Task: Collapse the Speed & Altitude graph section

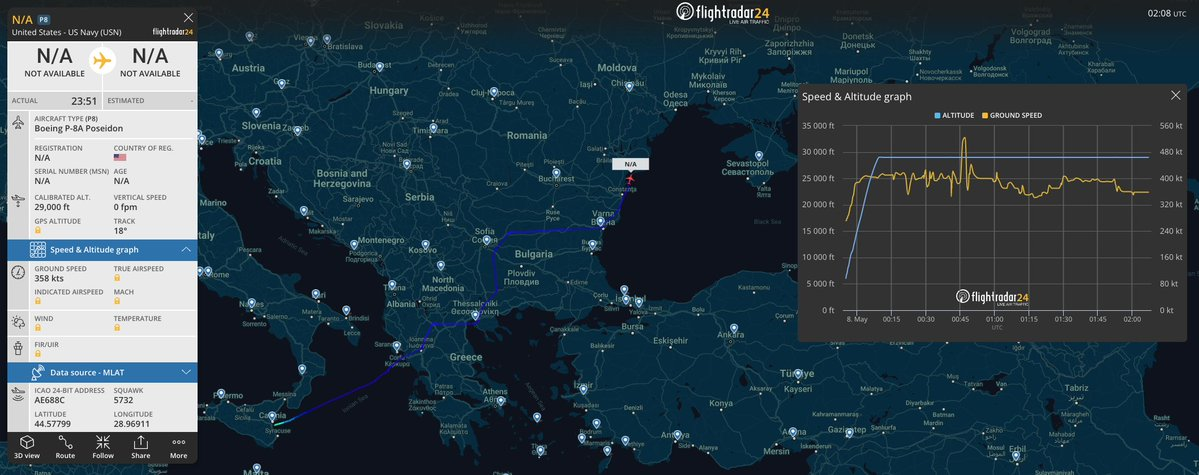Action: click(x=186, y=249)
